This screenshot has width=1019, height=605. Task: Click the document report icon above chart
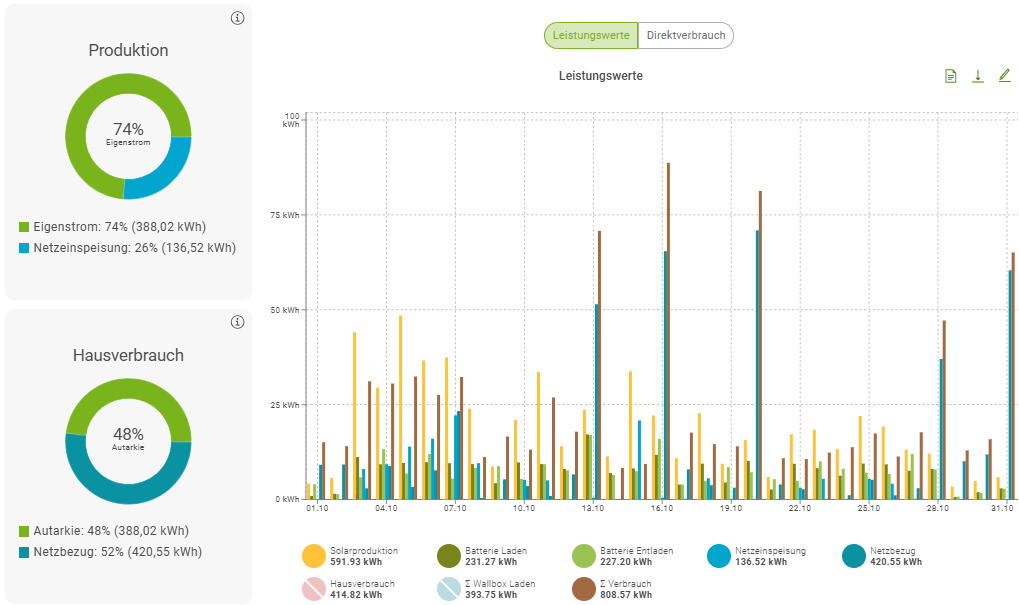click(x=951, y=76)
